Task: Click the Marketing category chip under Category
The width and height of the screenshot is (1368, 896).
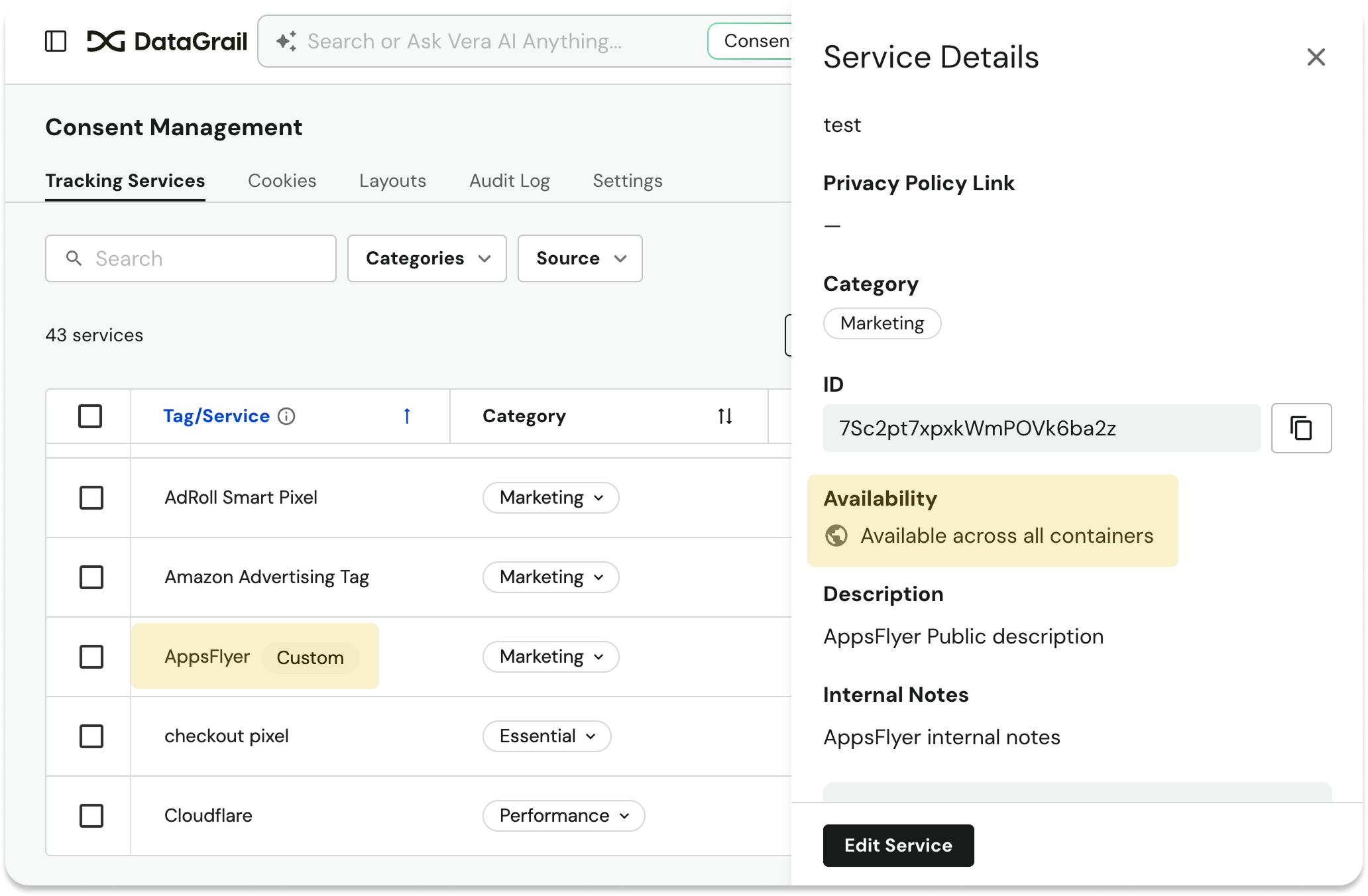Action: 882,323
